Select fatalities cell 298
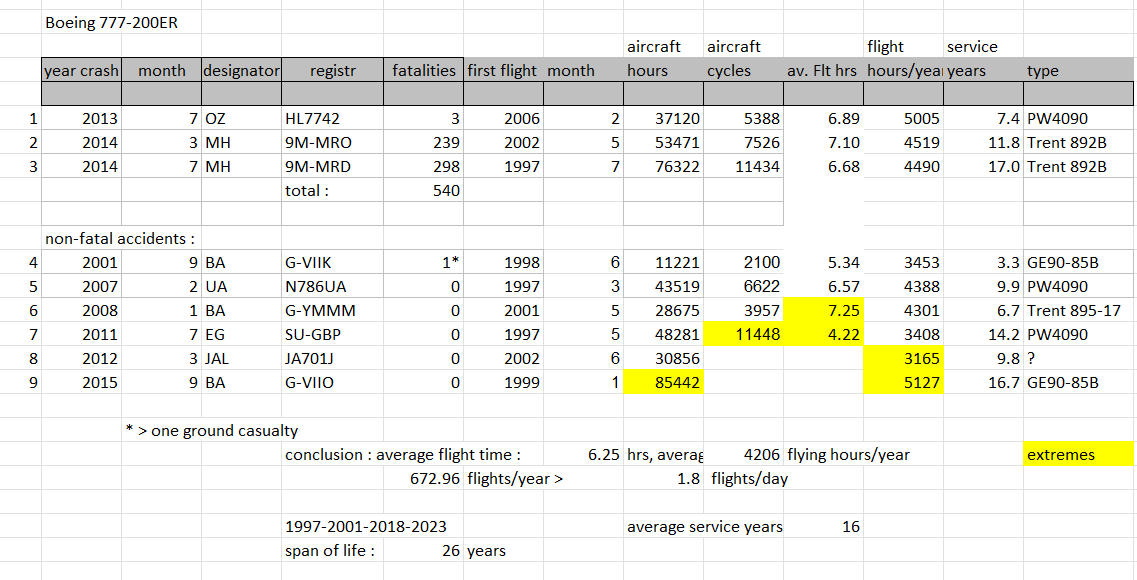 click(x=423, y=166)
